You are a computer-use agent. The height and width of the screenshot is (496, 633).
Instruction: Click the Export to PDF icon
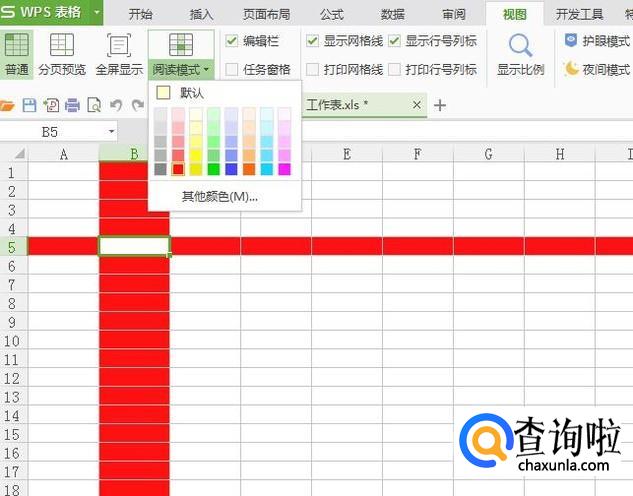51,105
